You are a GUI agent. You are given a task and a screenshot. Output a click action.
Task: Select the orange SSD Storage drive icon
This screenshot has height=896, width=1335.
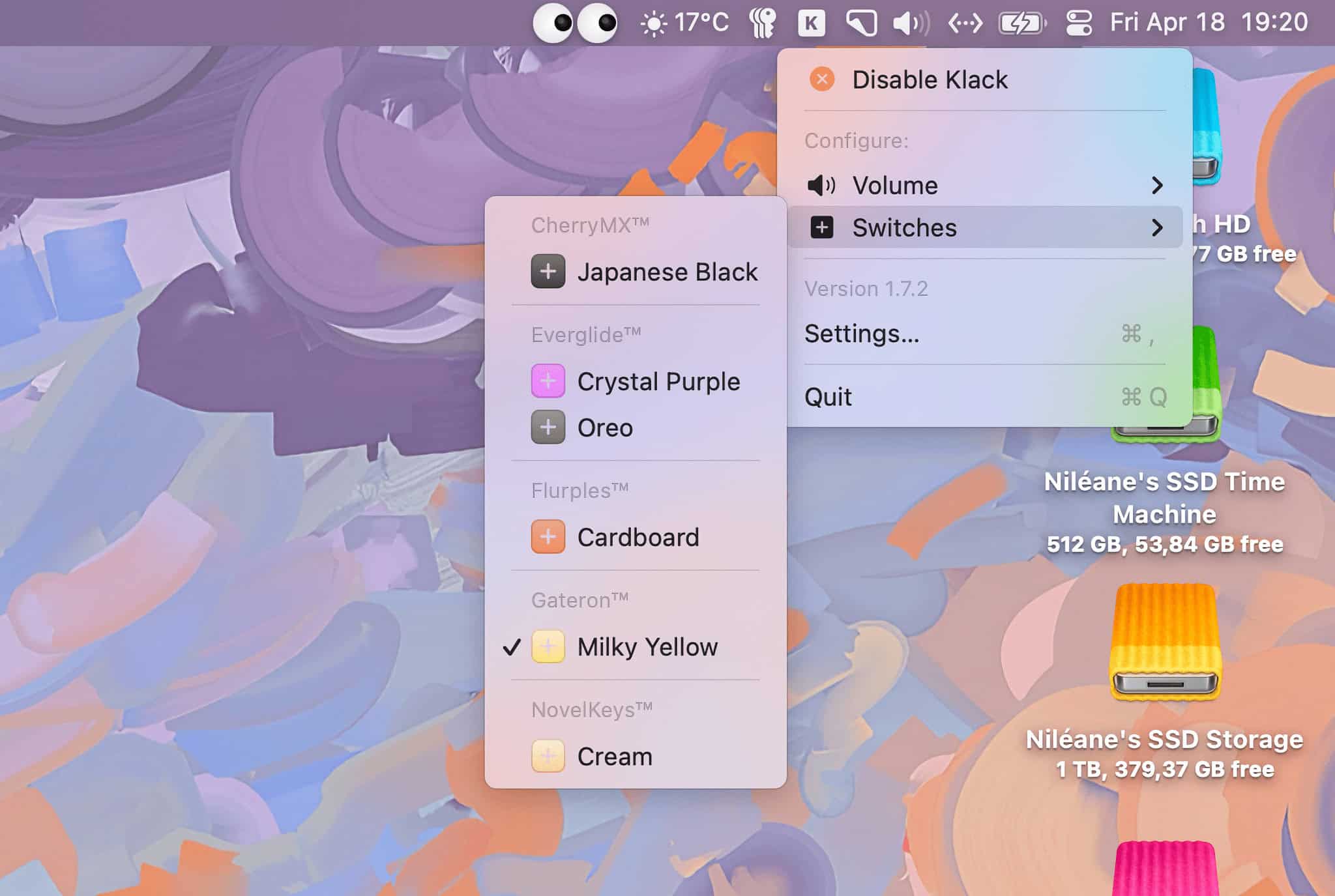click(x=1165, y=642)
